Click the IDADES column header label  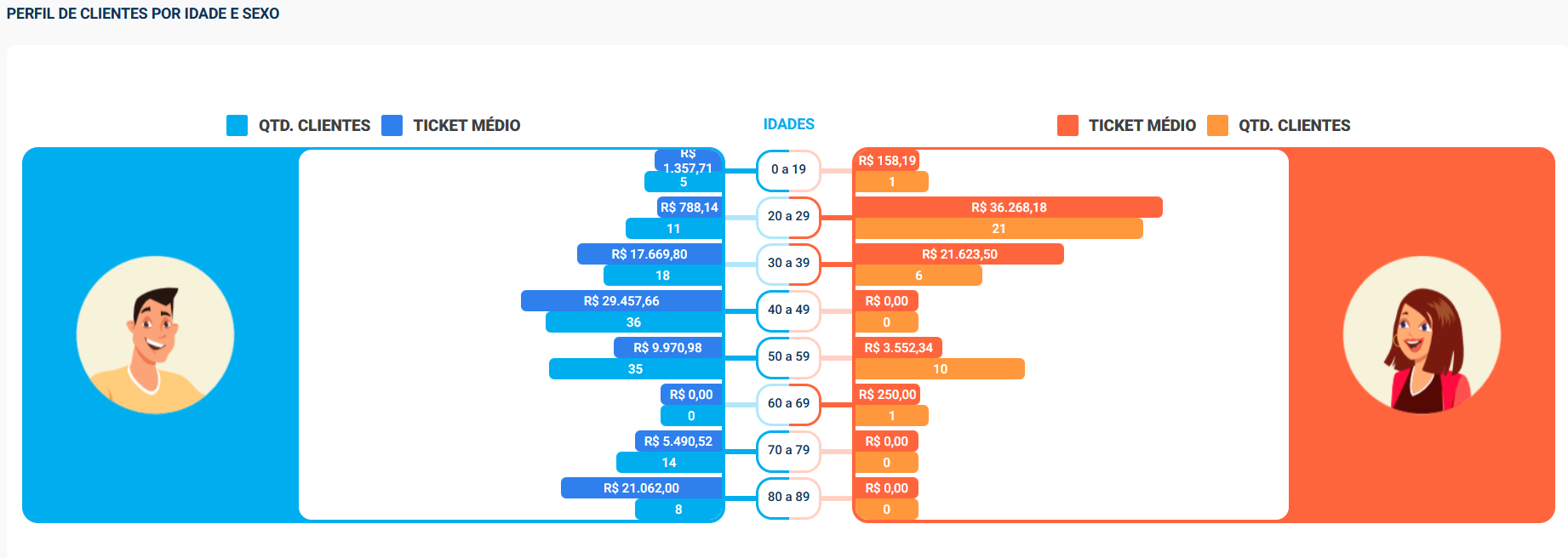[788, 124]
